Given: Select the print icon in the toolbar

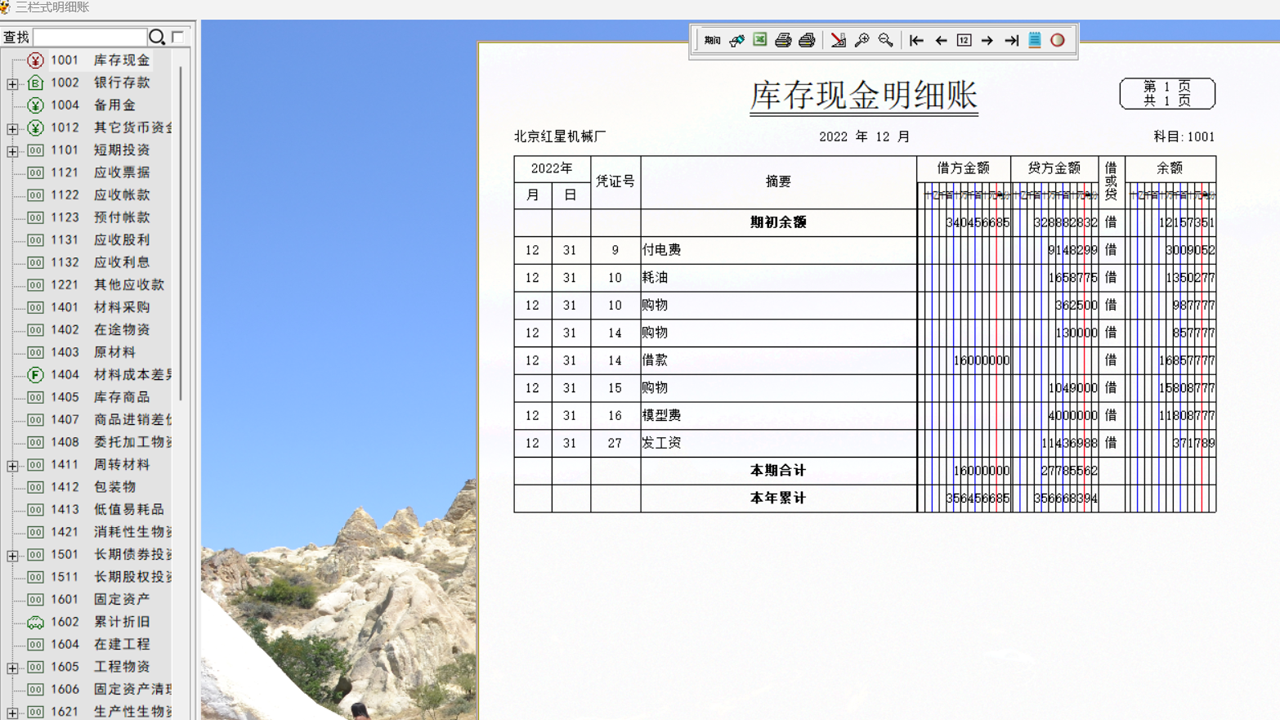Looking at the screenshot, I should [x=783, y=40].
